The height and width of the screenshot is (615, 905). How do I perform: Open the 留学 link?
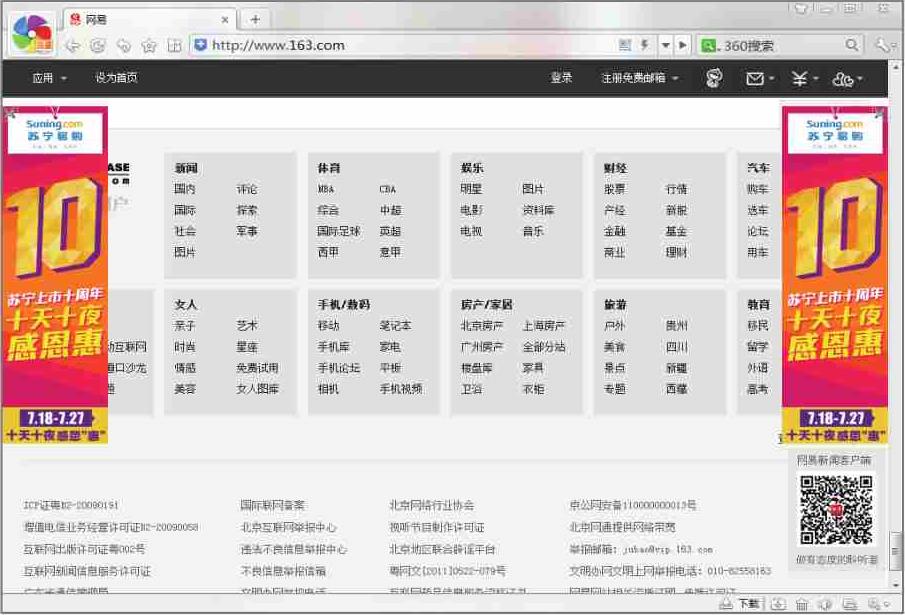757,346
